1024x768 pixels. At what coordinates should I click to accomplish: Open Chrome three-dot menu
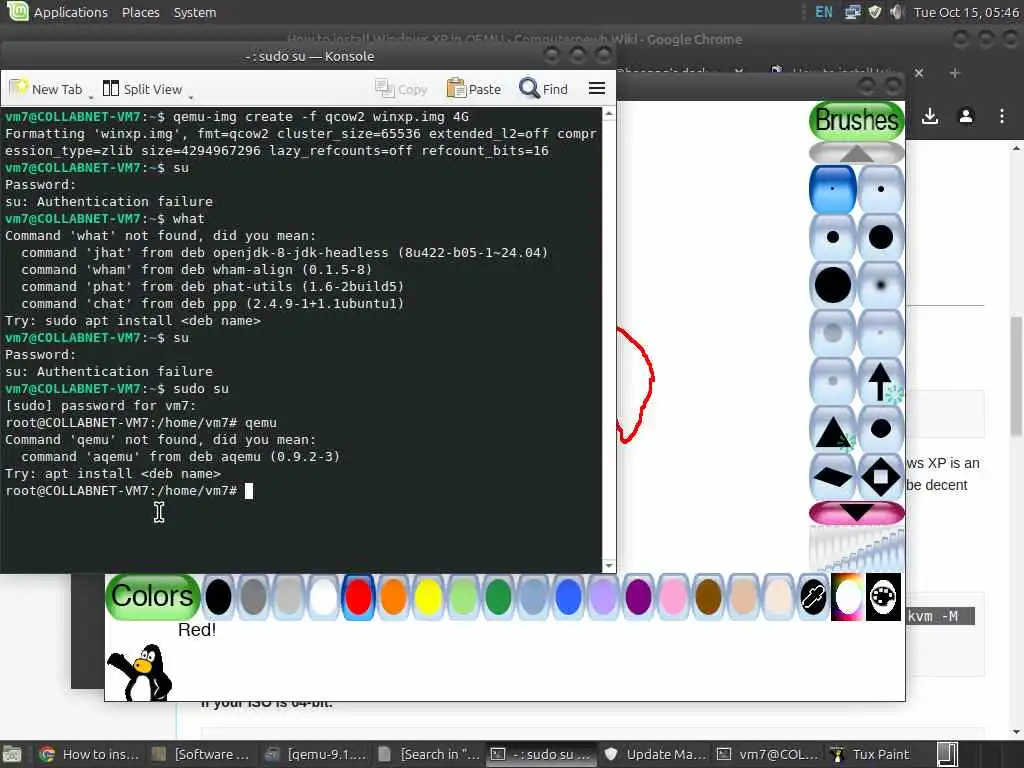pos(1002,116)
